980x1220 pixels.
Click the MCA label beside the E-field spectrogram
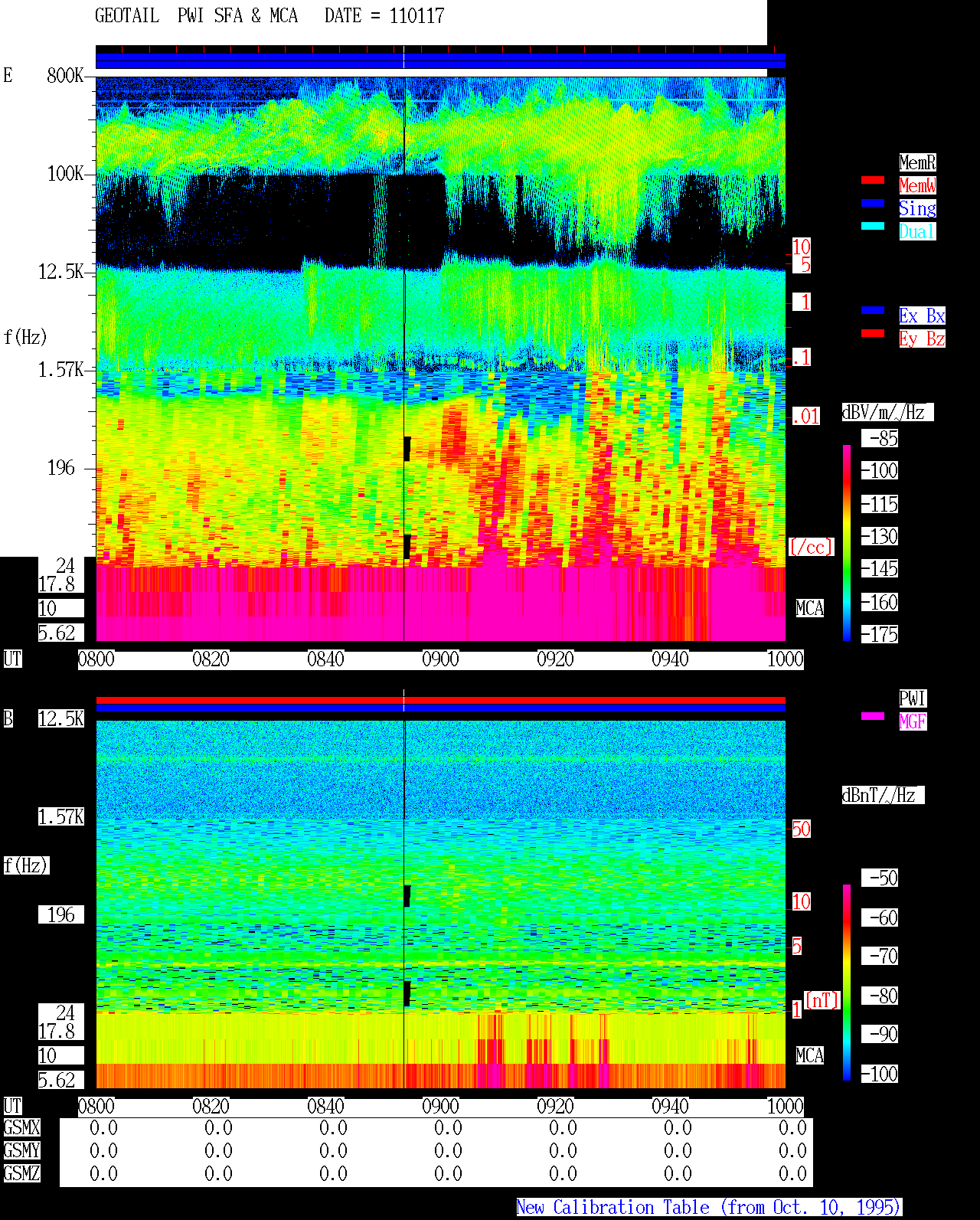click(x=809, y=608)
